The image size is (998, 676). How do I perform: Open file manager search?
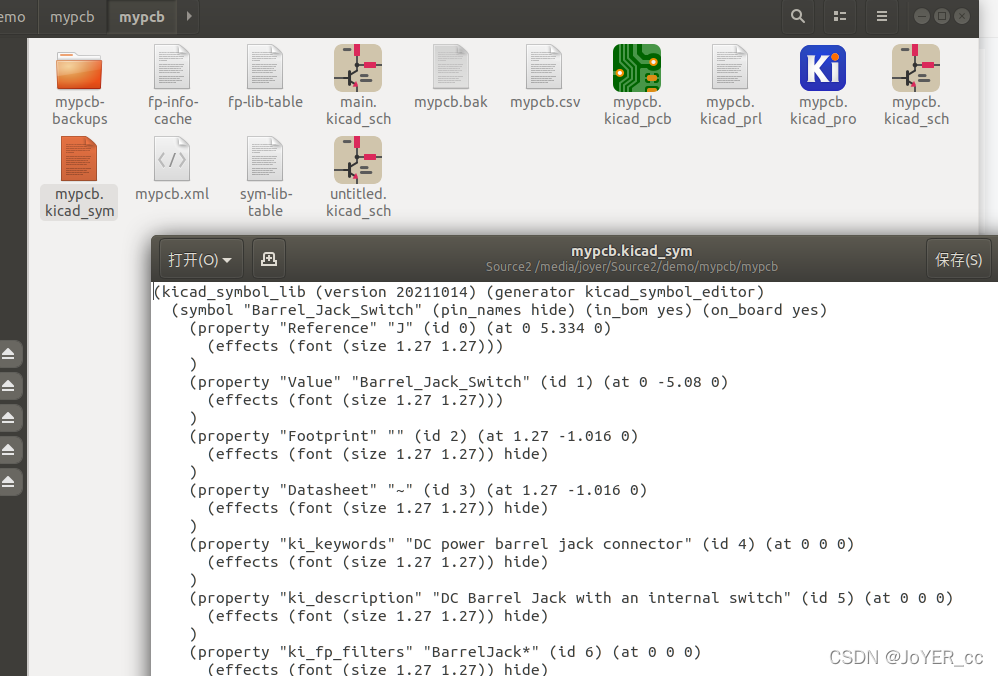(x=798, y=17)
